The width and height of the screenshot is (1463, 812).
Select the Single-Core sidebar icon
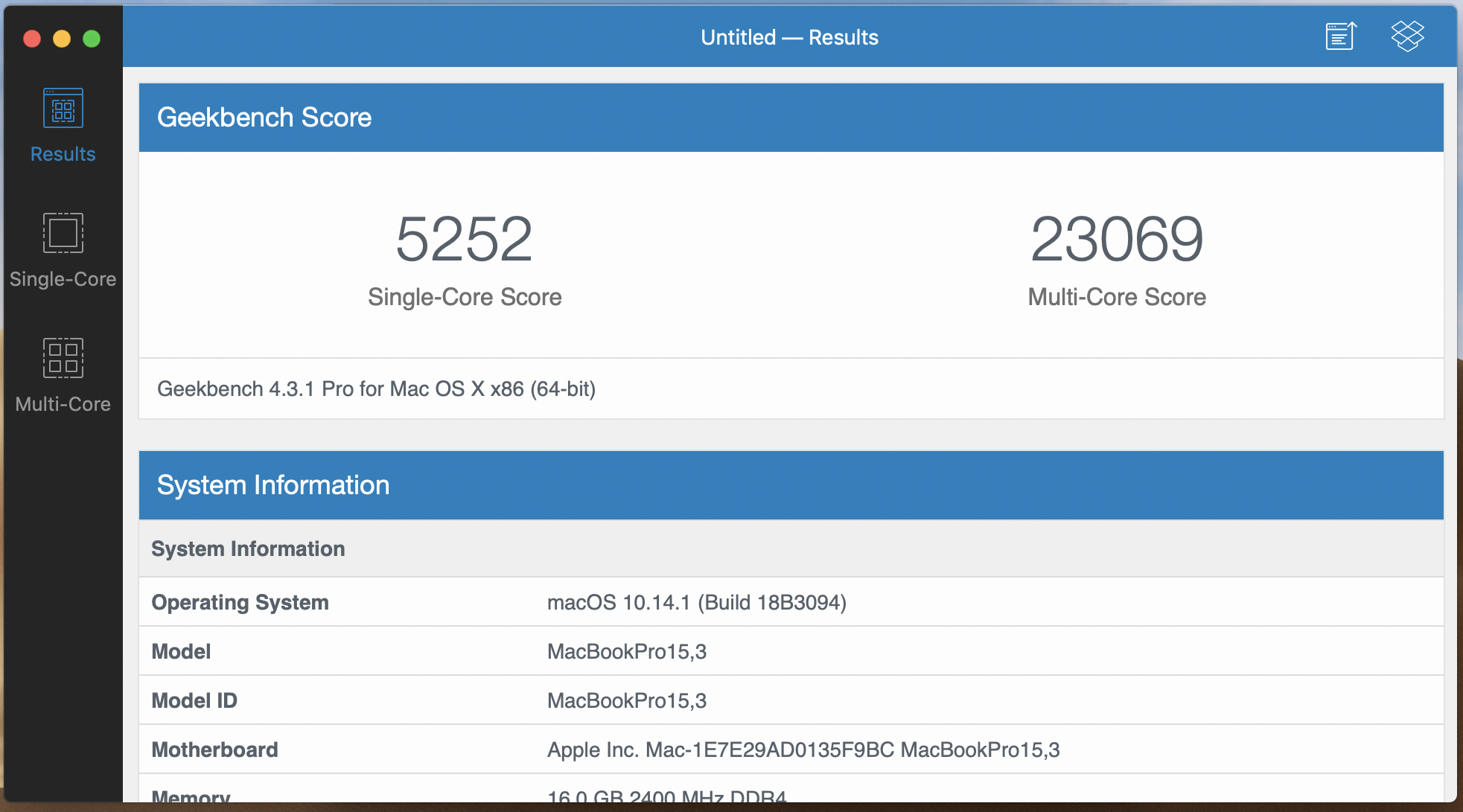[x=63, y=233]
